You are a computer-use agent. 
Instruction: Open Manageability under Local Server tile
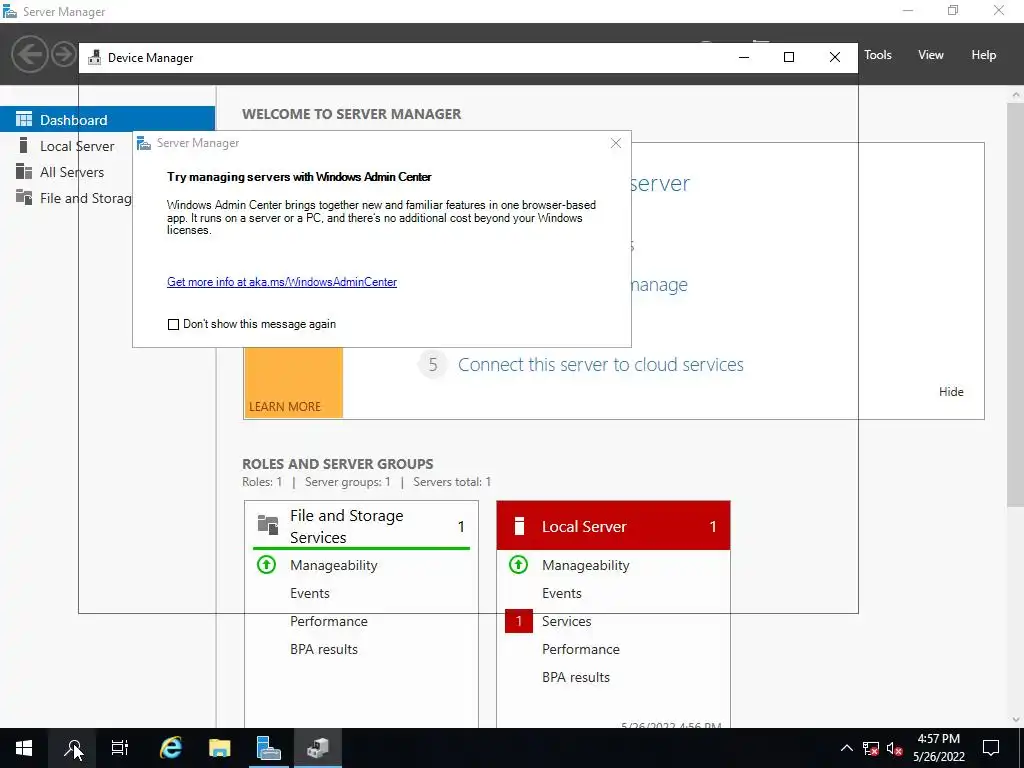pos(586,566)
